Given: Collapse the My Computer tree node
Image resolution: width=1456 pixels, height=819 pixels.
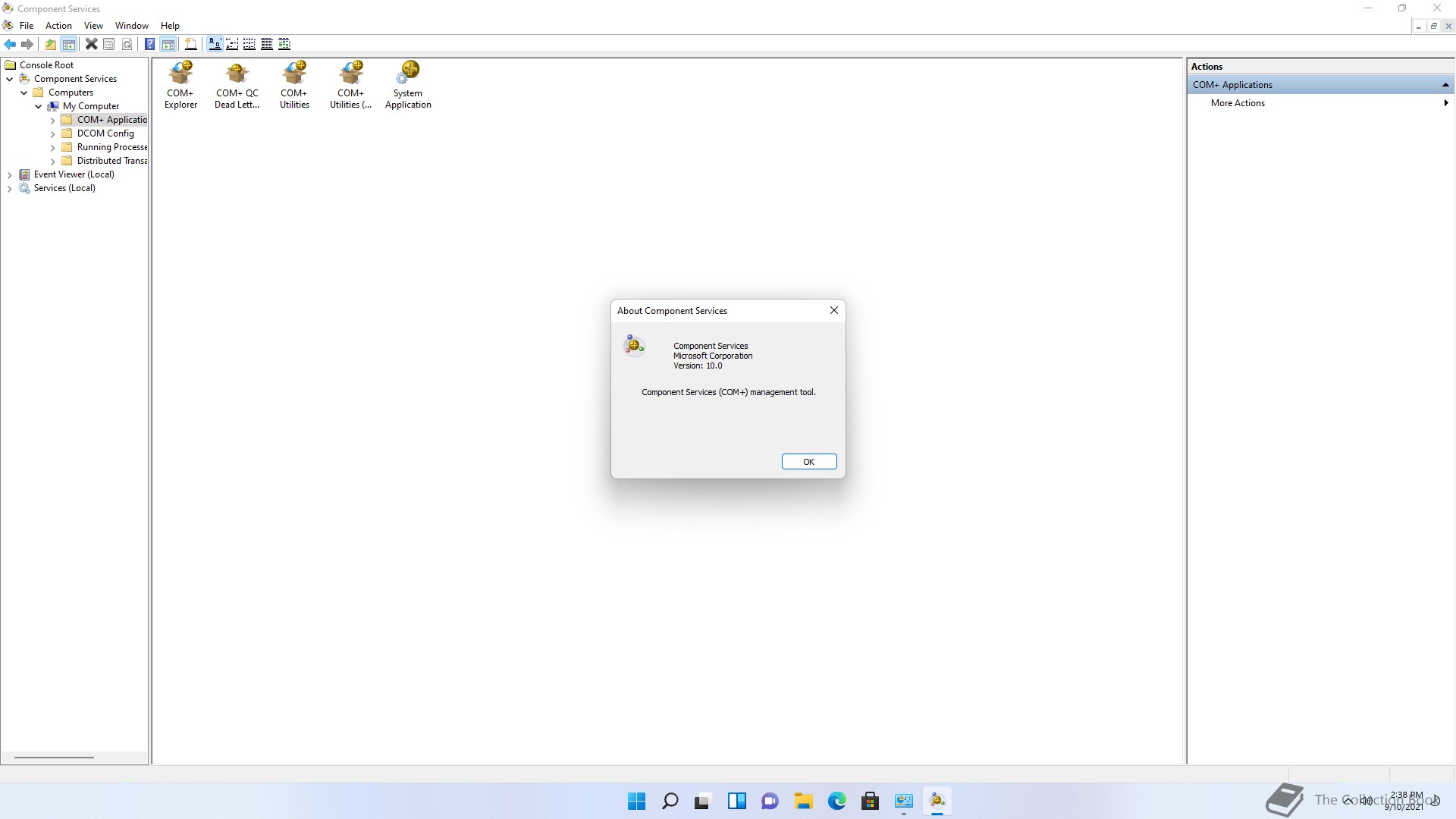Looking at the screenshot, I should (x=39, y=106).
